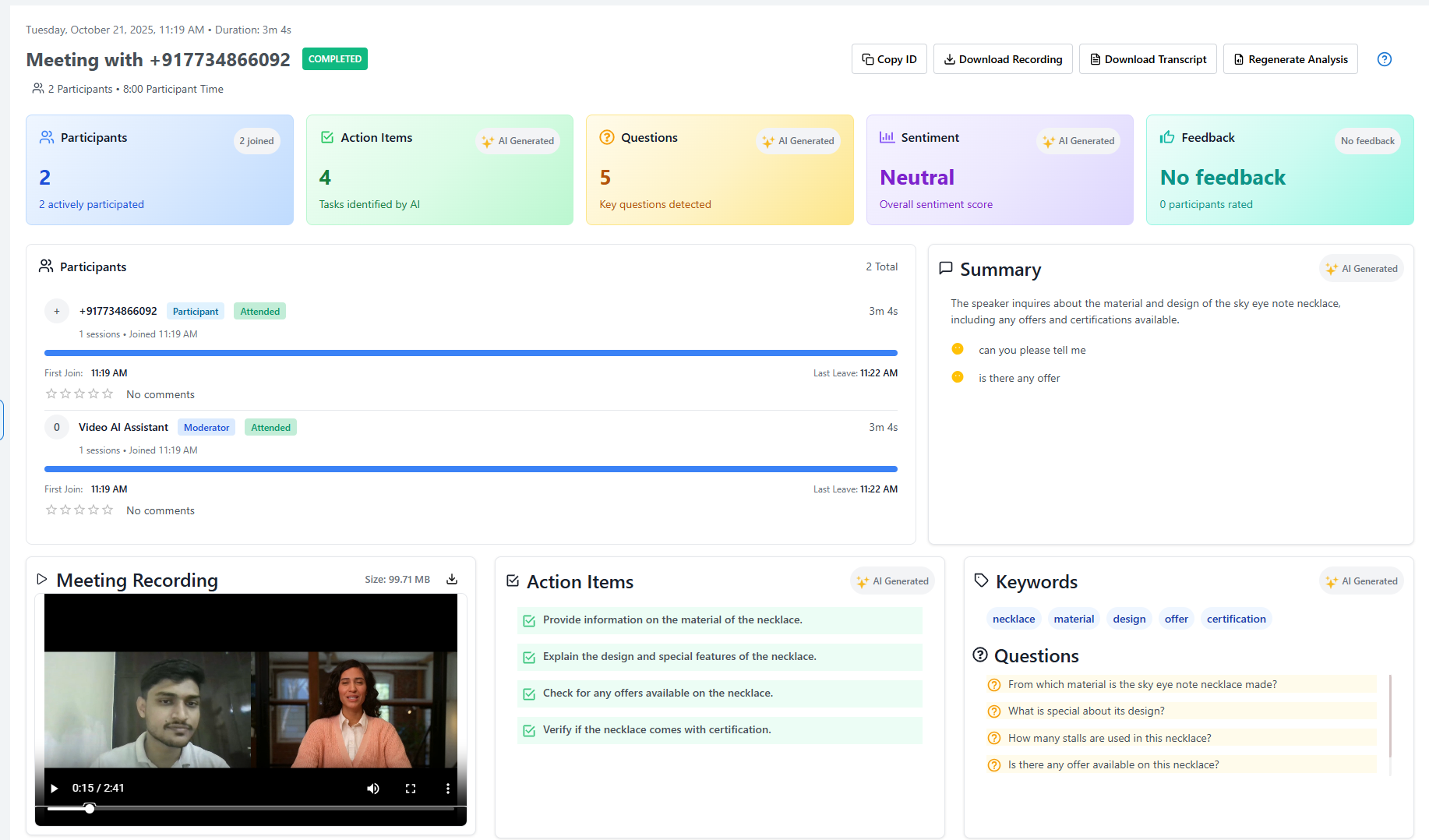Download the recording via the size icon
1429x840 pixels.
coord(452,579)
